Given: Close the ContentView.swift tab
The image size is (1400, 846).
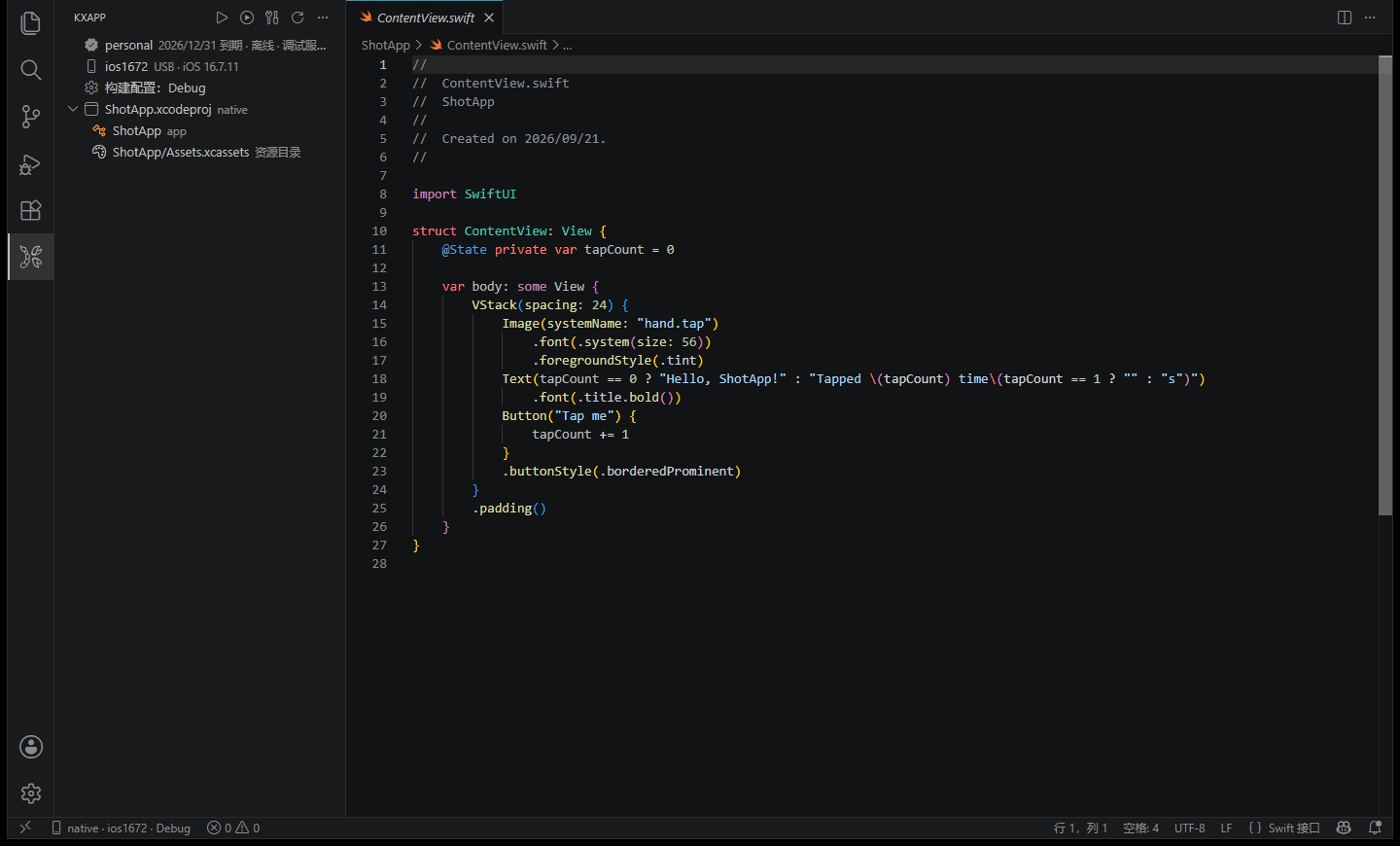Looking at the screenshot, I should click(489, 18).
